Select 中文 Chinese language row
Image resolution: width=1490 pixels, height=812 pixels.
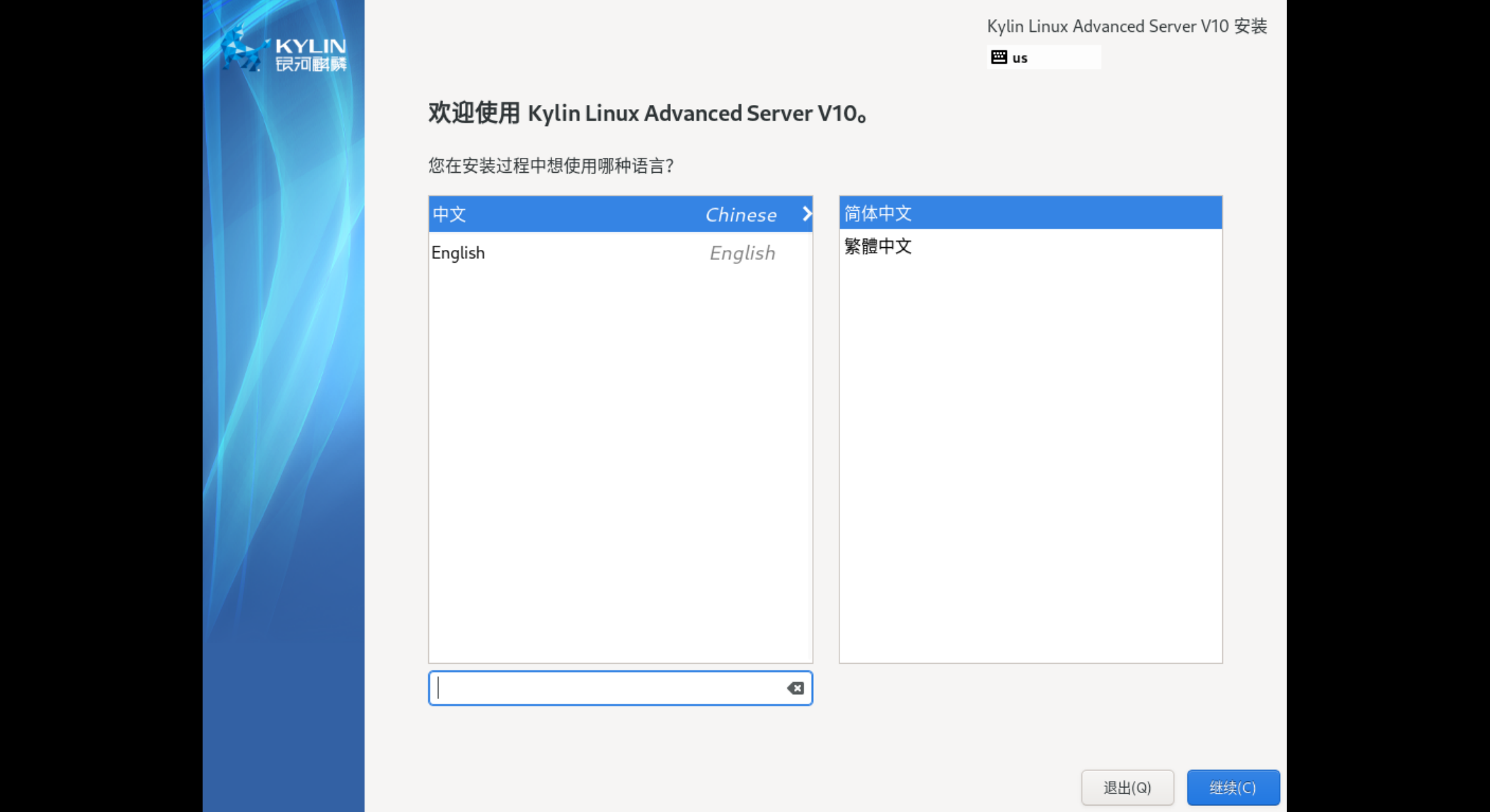621,214
